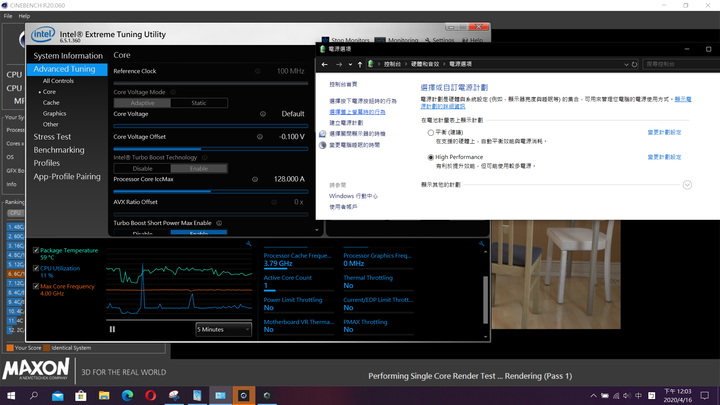This screenshot has width=720, height=405.
Task: Click the Power Options search field
Action: click(681, 64)
